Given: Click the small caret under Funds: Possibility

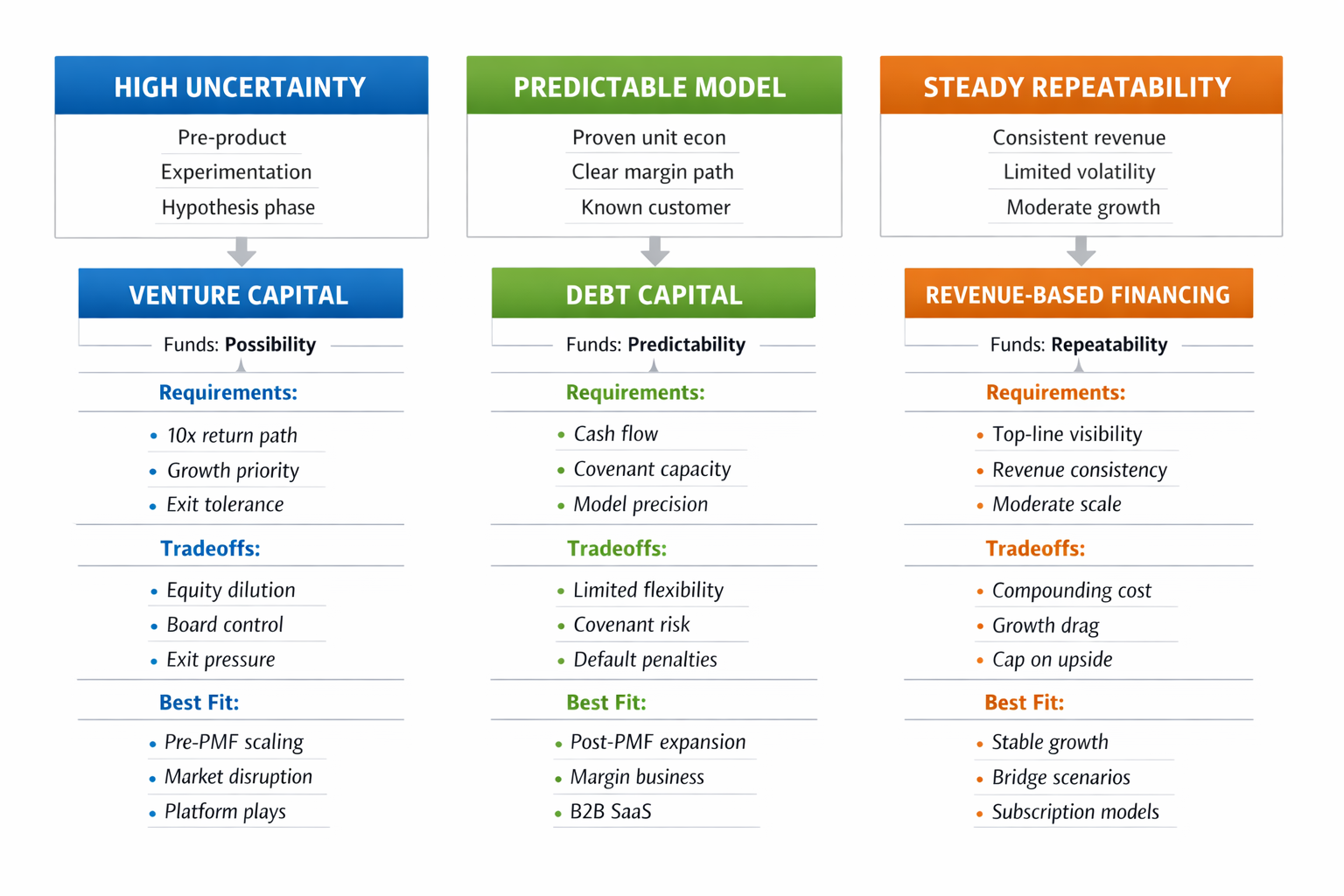Looking at the screenshot, I should click(x=241, y=366).
